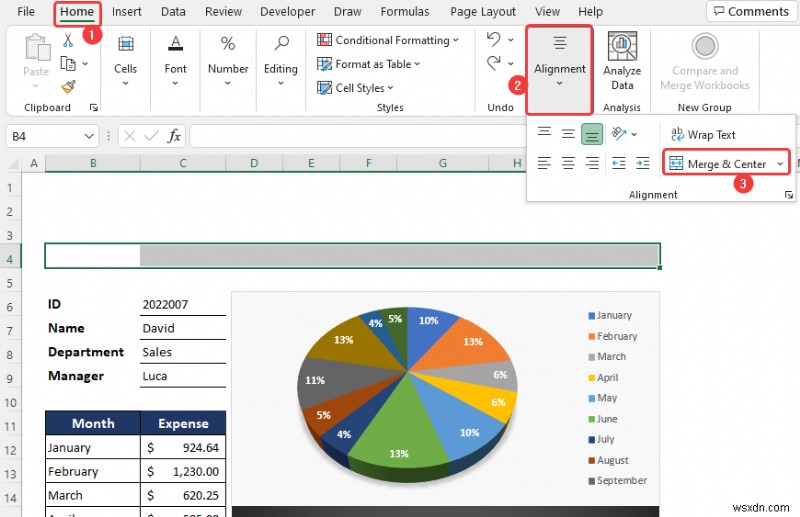This screenshot has width=800, height=517.
Task: Click Compare and Merge Workbooks icon
Action: point(705,46)
